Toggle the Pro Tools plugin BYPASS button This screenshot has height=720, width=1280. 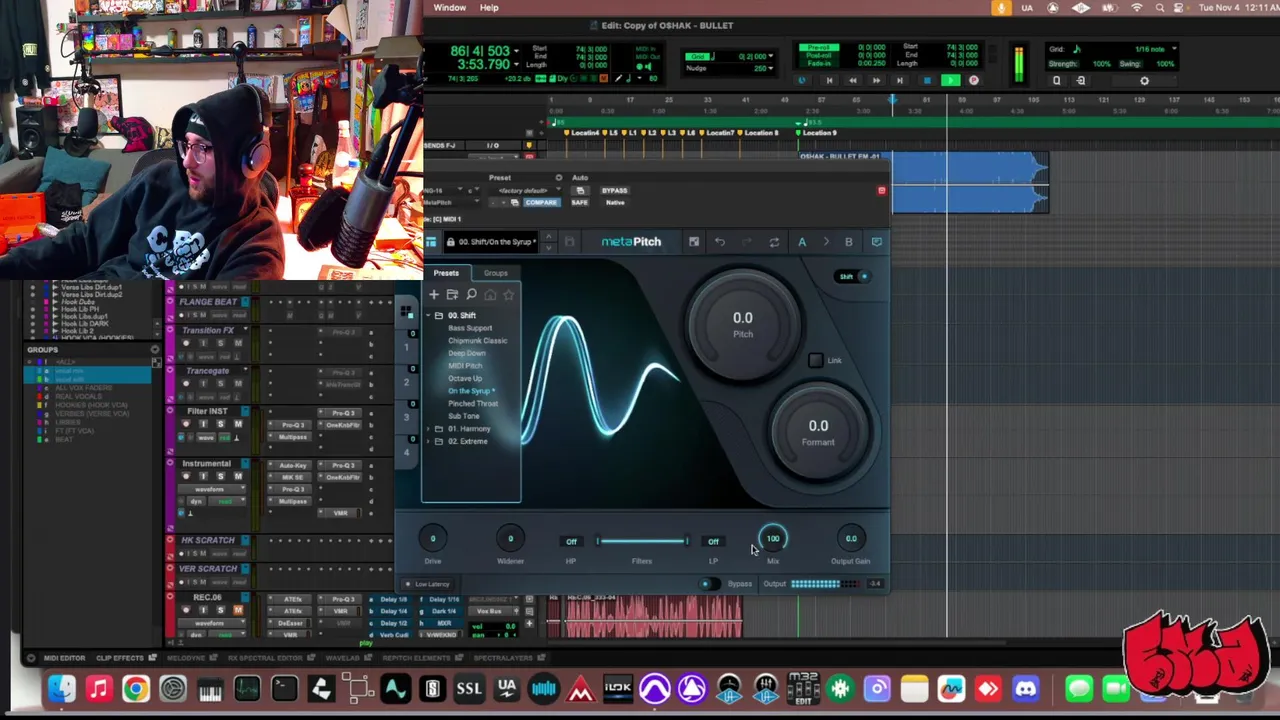point(614,190)
